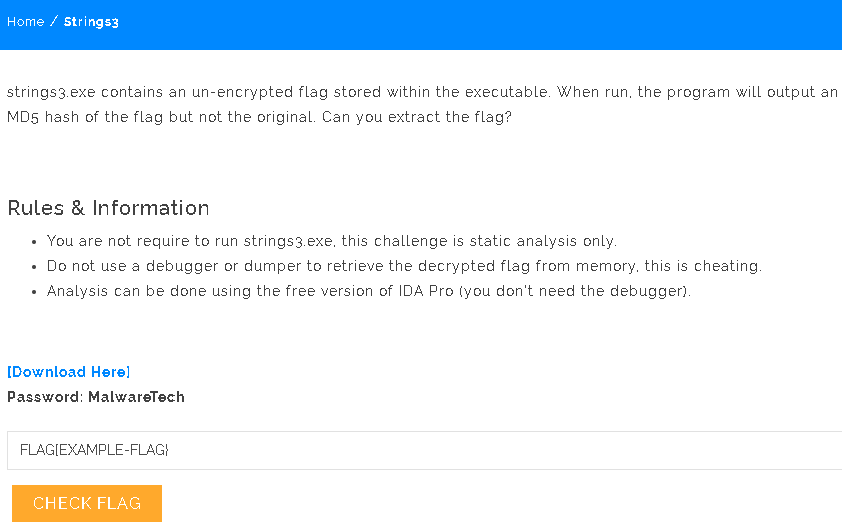
Task: Select the Strings3 breadcrumb item
Action: pos(91,22)
